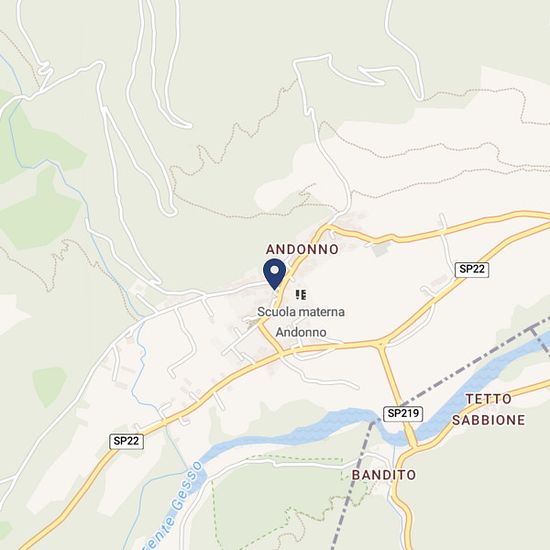
Task: Select the Scuola materna school icon
Action: [x=301, y=295]
